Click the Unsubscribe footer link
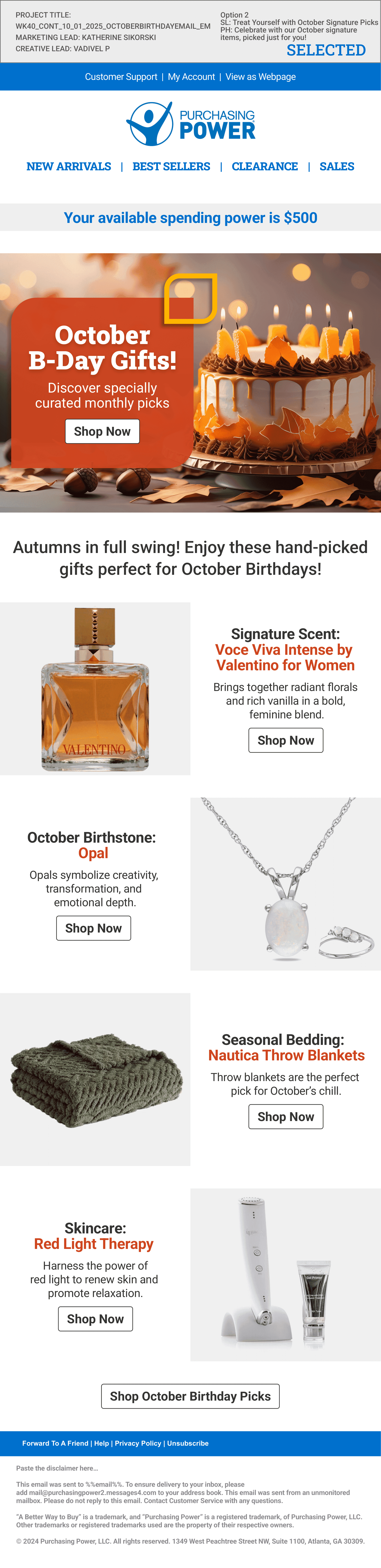 [x=188, y=1443]
